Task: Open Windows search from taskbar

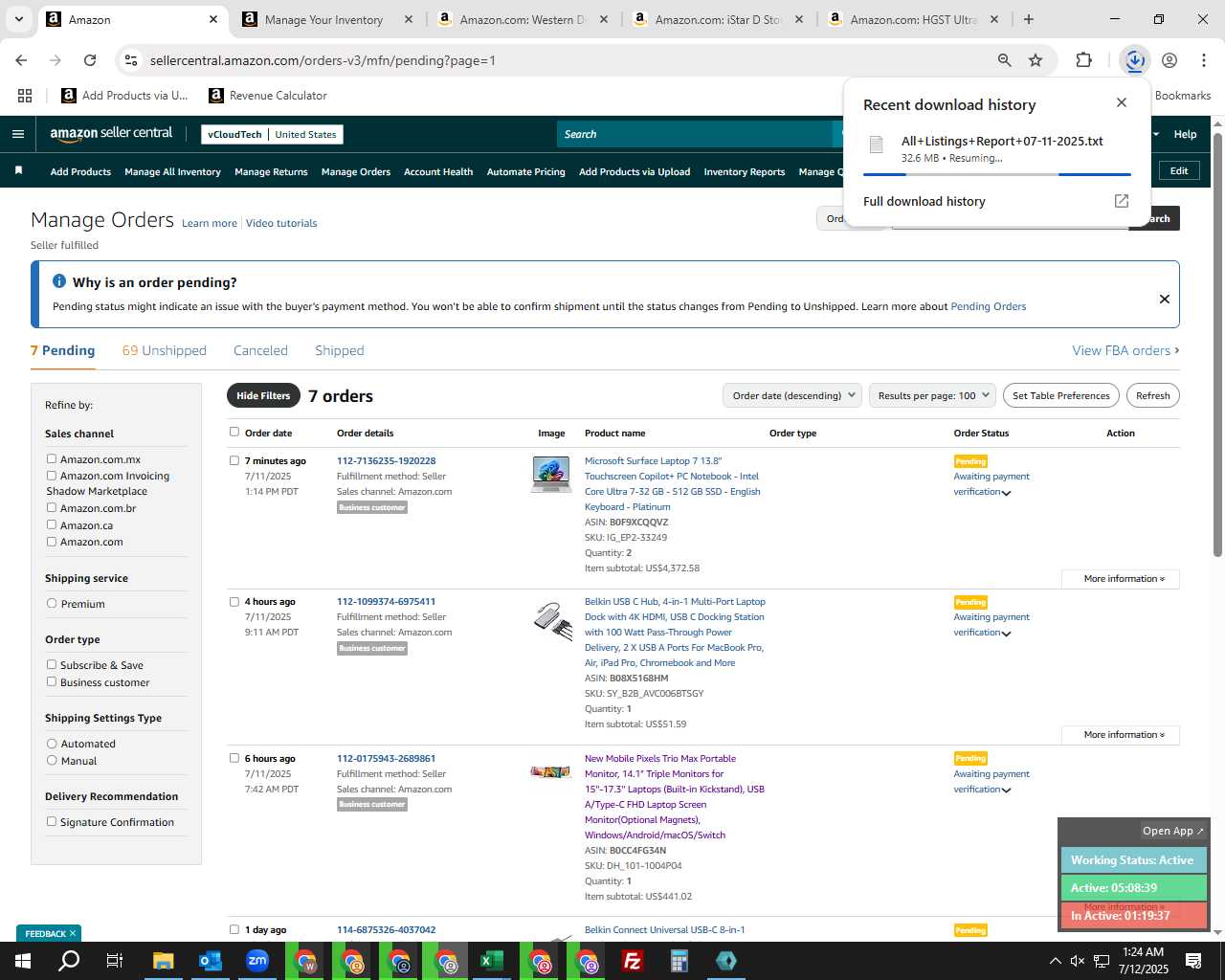Action: click(x=69, y=961)
